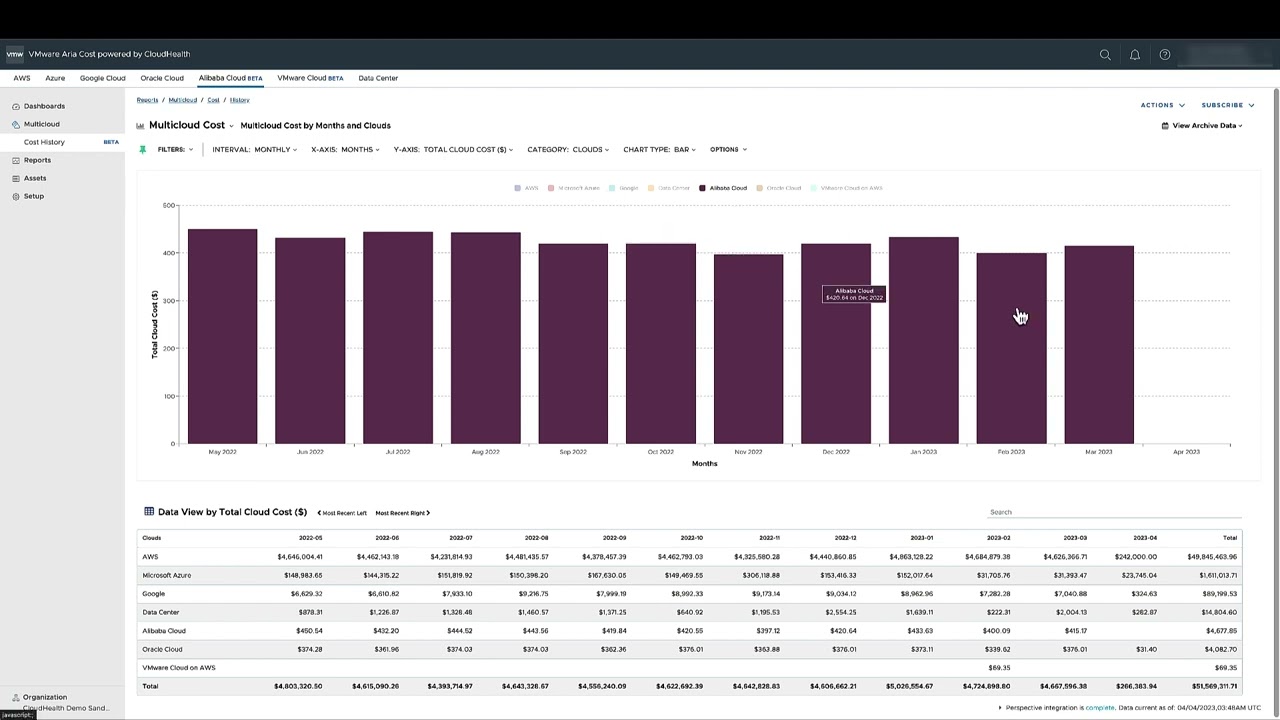Select Most Recent Left ordering
This screenshot has height=720, width=1280.
pyautogui.click(x=342, y=513)
